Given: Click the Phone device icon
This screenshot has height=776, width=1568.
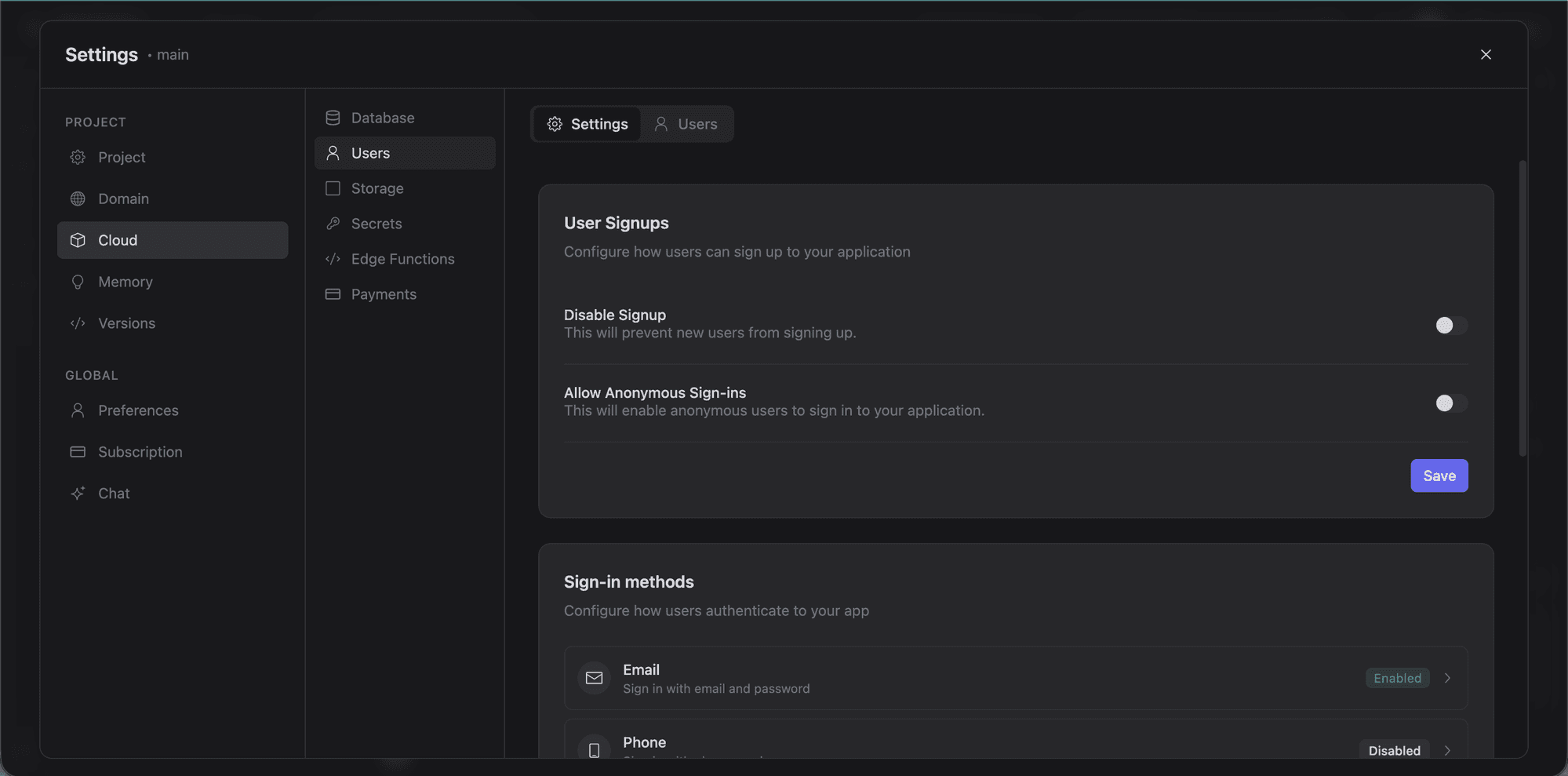Looking at the screenshot, I should tap(594, 750).
